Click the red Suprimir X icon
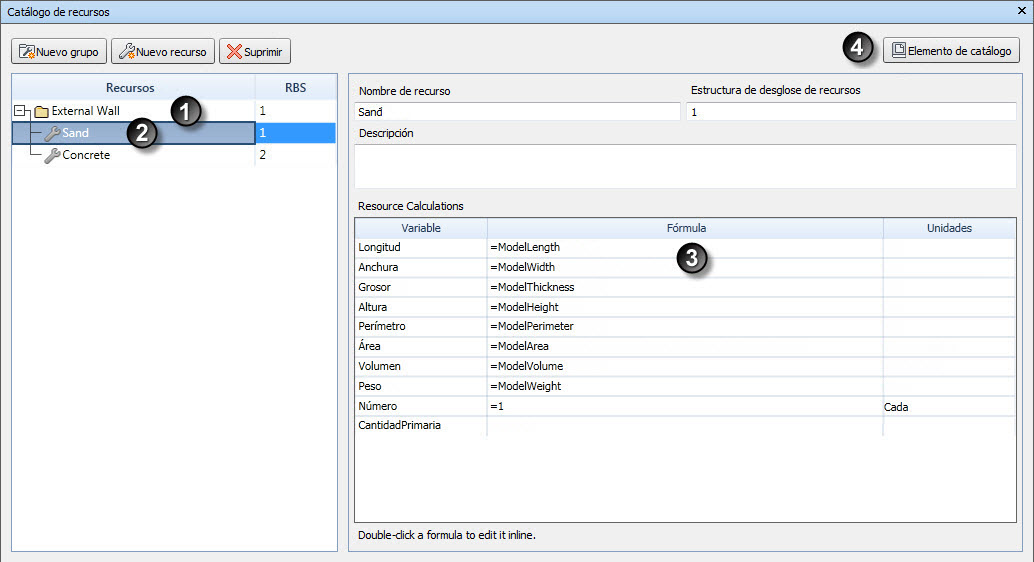The height and width of the screenshot is (562, 1034). point(234,51)
